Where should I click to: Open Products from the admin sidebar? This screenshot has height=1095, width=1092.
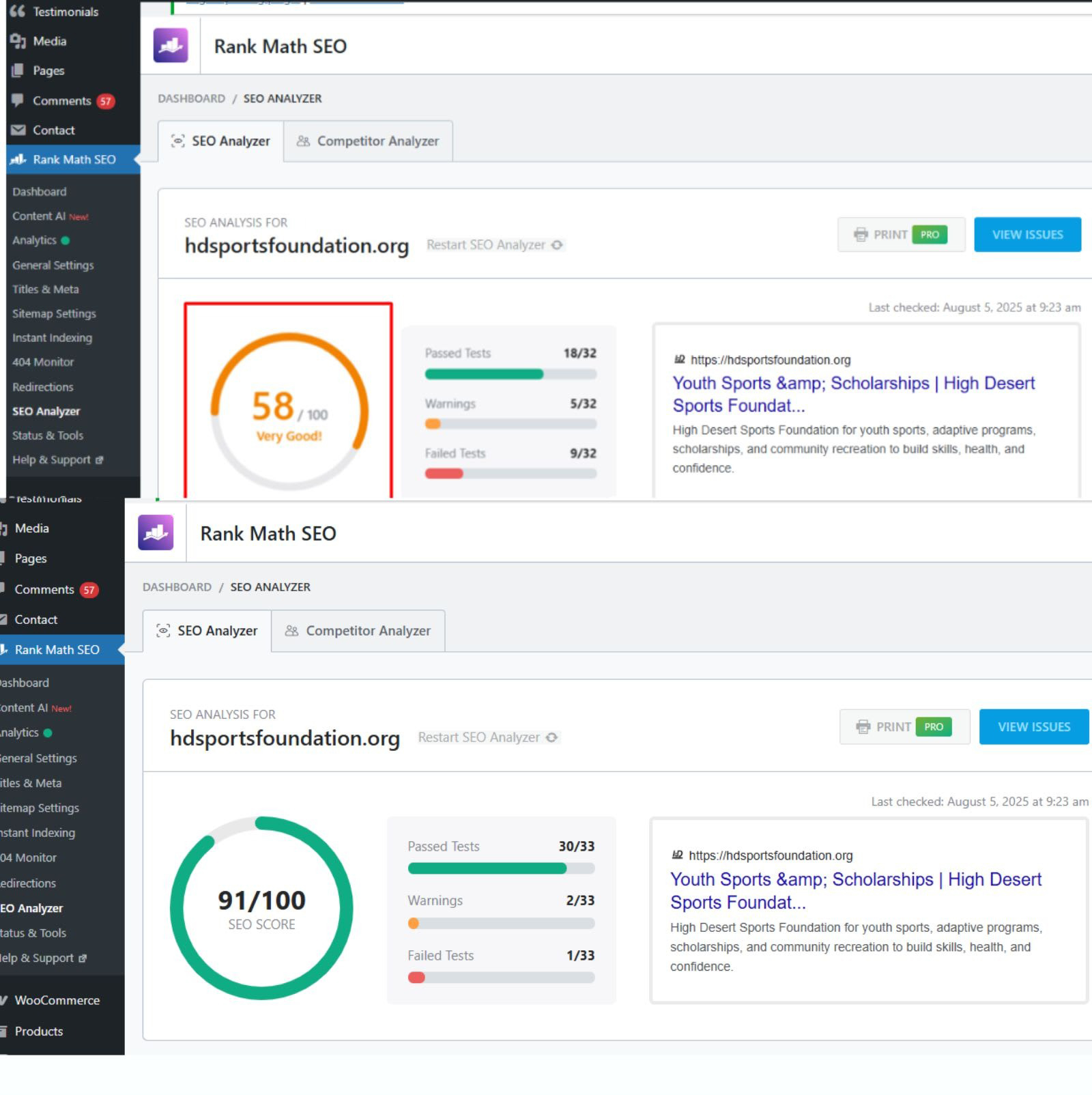38,1031
